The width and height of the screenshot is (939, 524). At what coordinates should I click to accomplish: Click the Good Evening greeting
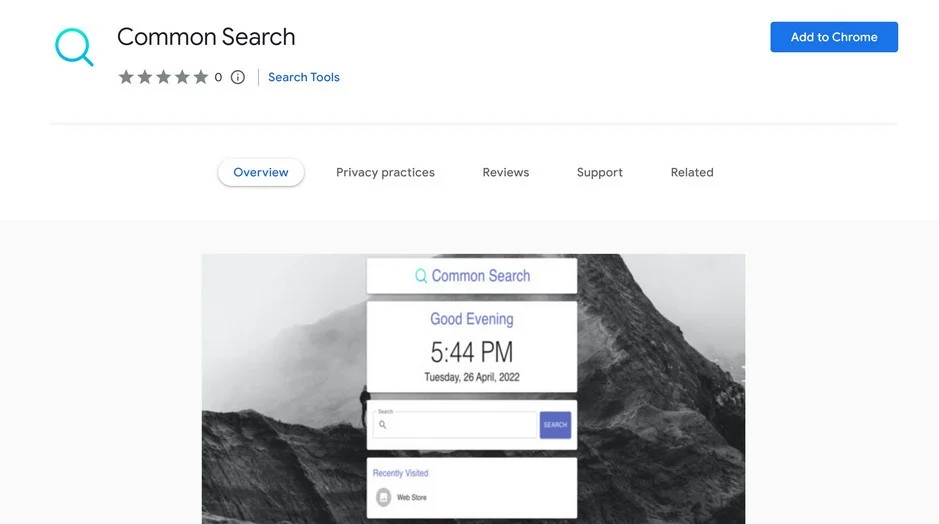(x=472, y=319)
